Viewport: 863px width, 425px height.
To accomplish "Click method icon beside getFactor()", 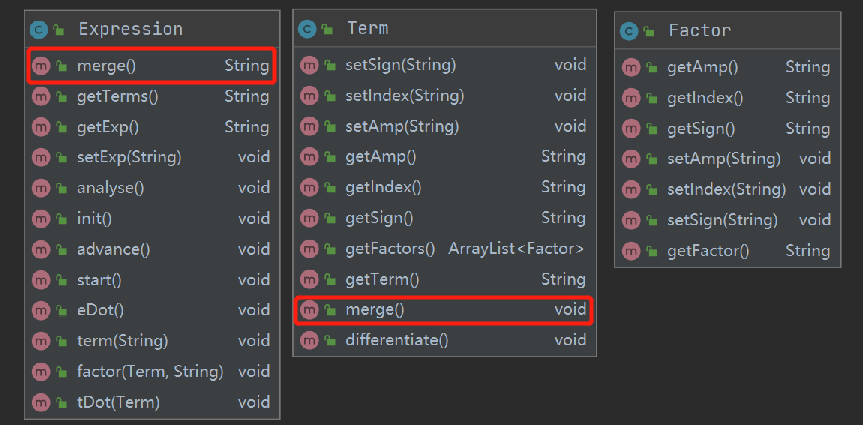I will coord(631,250).
